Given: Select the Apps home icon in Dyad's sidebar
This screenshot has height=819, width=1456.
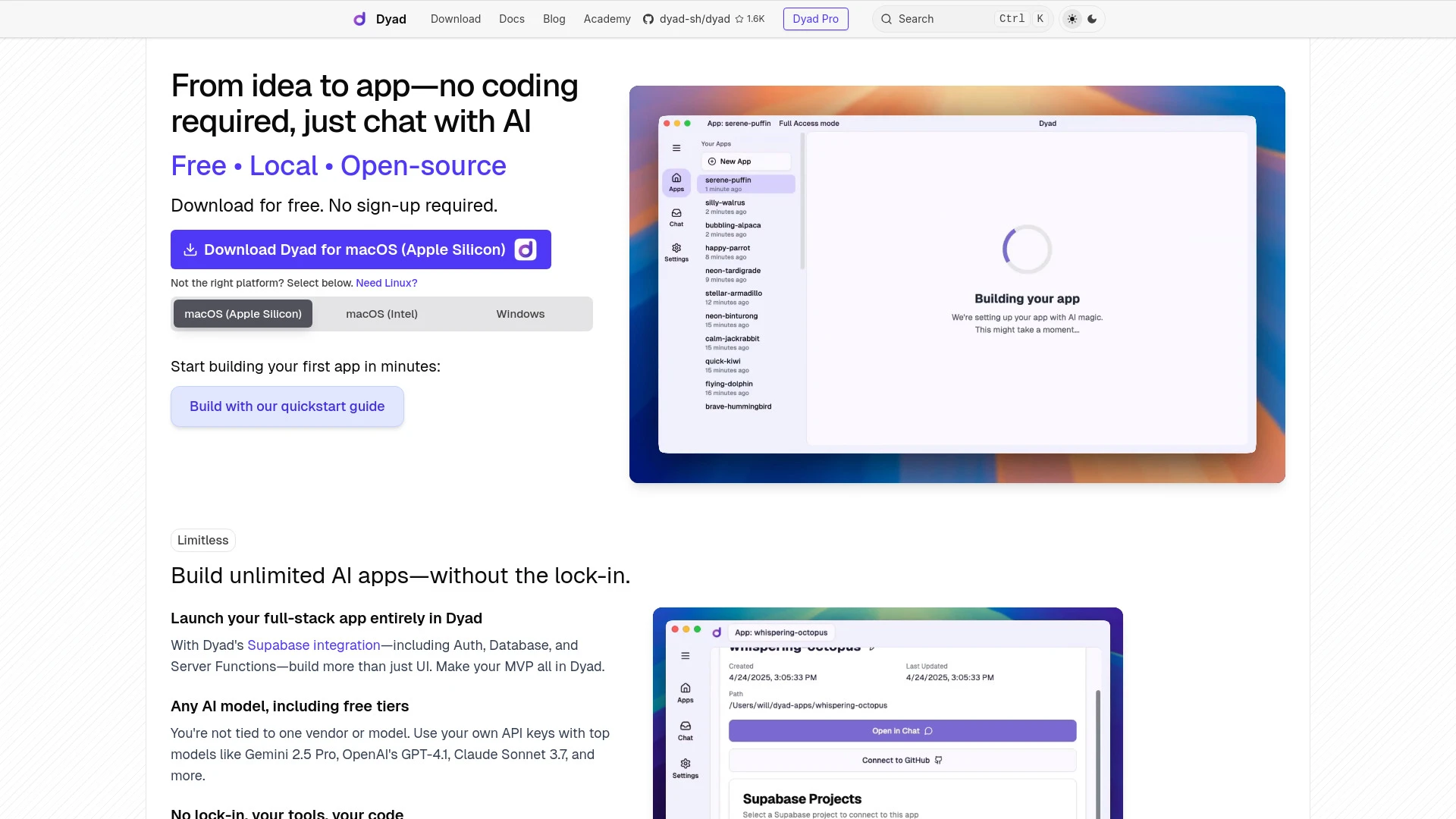Looking at the screenshot, I should point(676,180).
